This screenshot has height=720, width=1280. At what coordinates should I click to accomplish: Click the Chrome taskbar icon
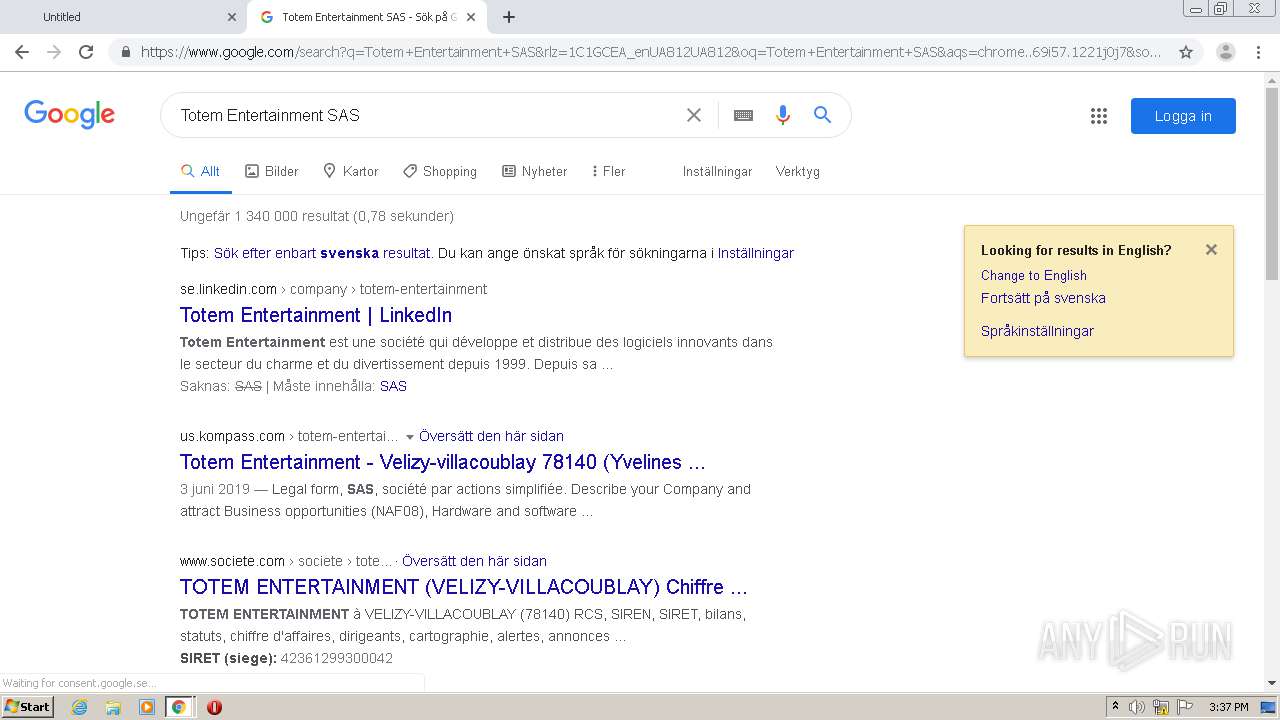[179, 707]
